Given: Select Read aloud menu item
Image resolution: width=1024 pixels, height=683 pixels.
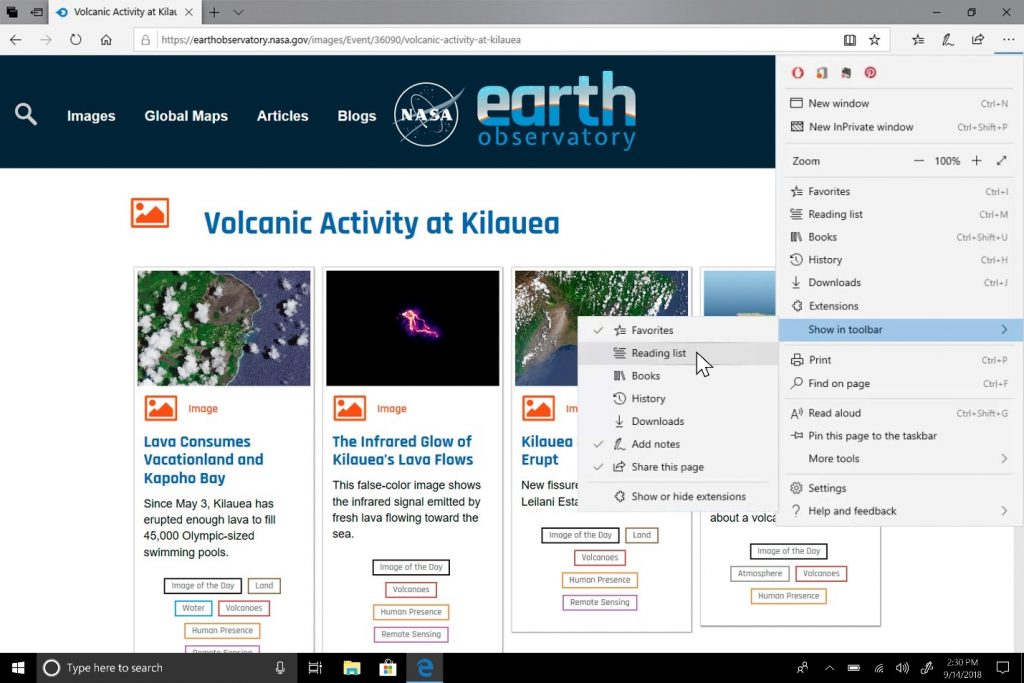Looking at the screenshot, I should [x=899, y=413].
